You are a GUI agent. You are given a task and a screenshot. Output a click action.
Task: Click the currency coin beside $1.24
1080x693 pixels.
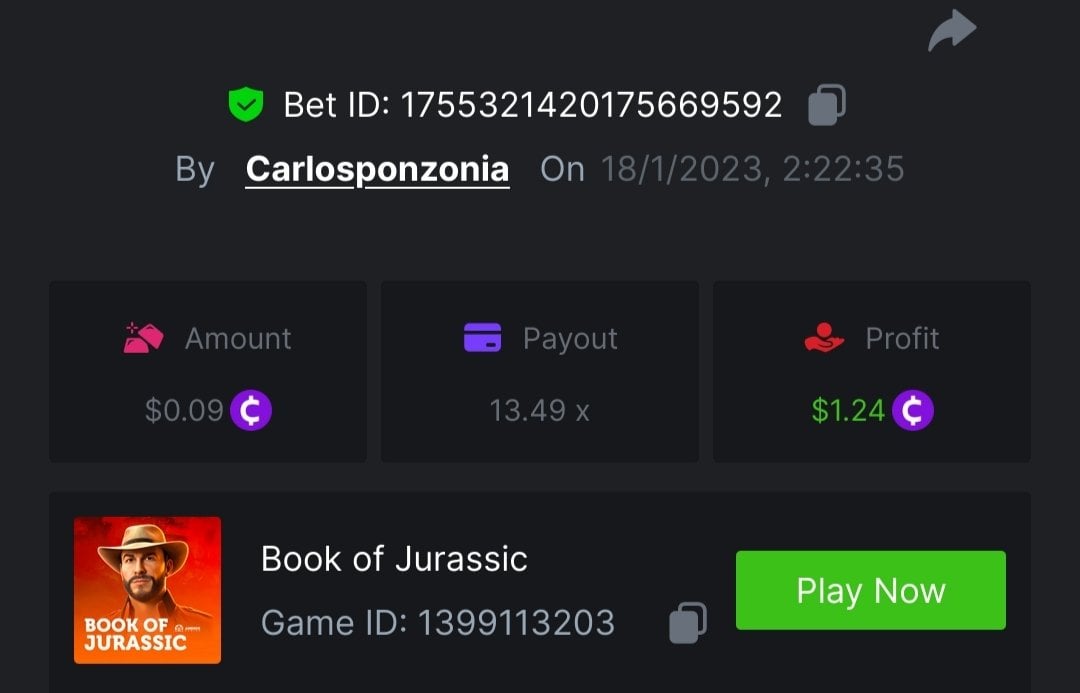tap(913, 410)
